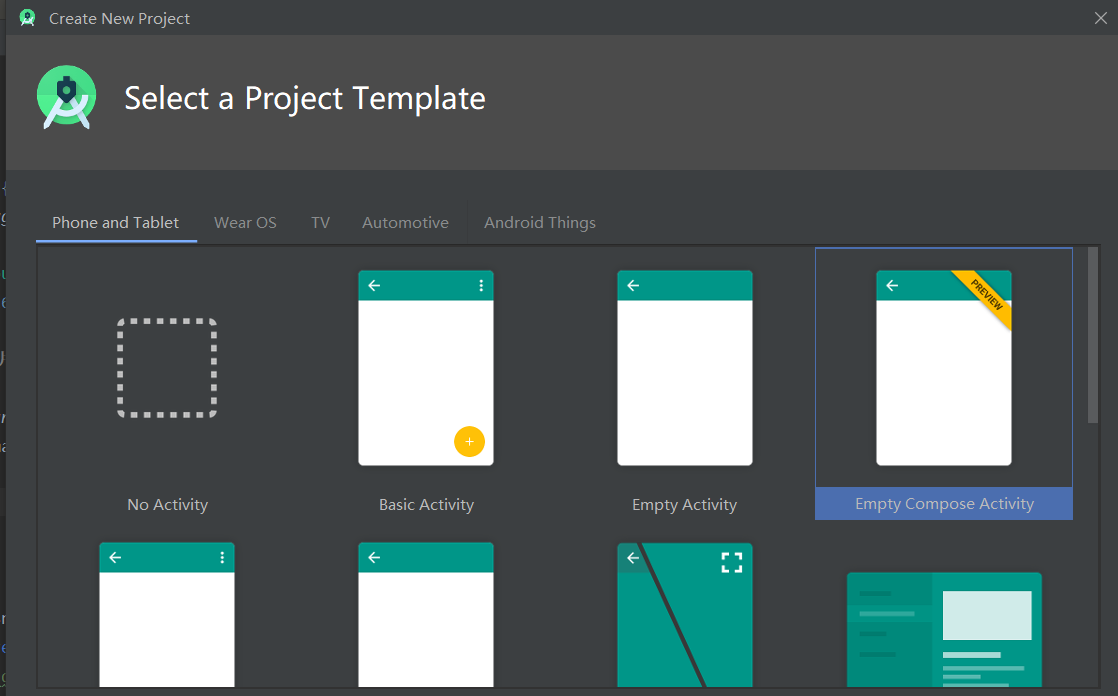Click the No Activity label

click(168, 504)
